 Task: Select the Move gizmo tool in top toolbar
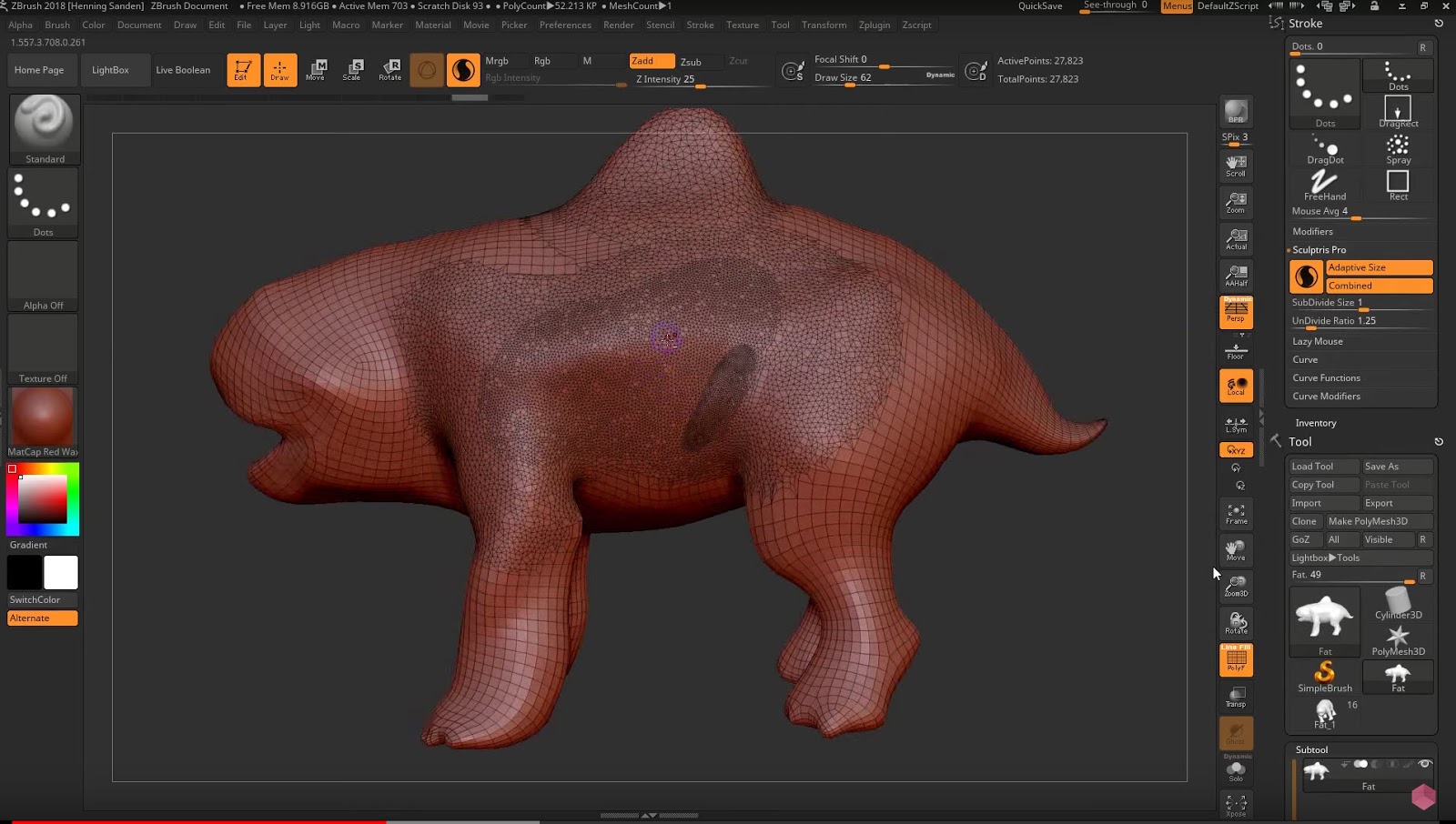click(x=316, y=69)
